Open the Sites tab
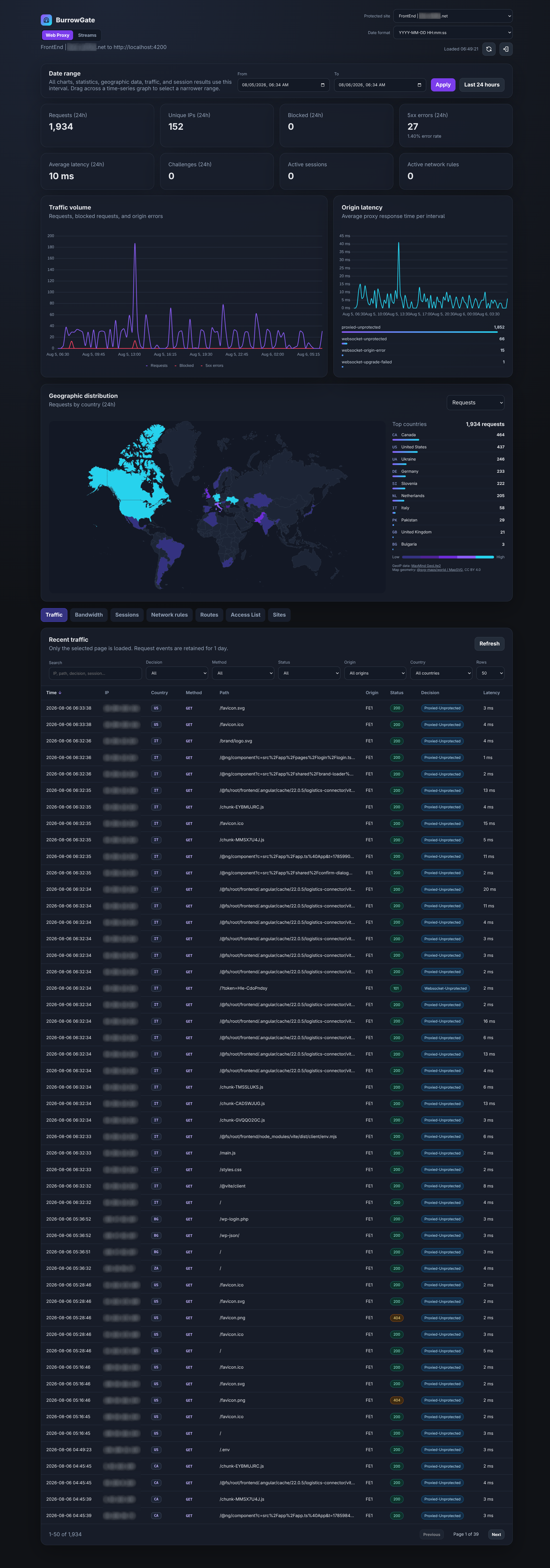Viewport: 550px width, 1568px height. click(279, 615)
